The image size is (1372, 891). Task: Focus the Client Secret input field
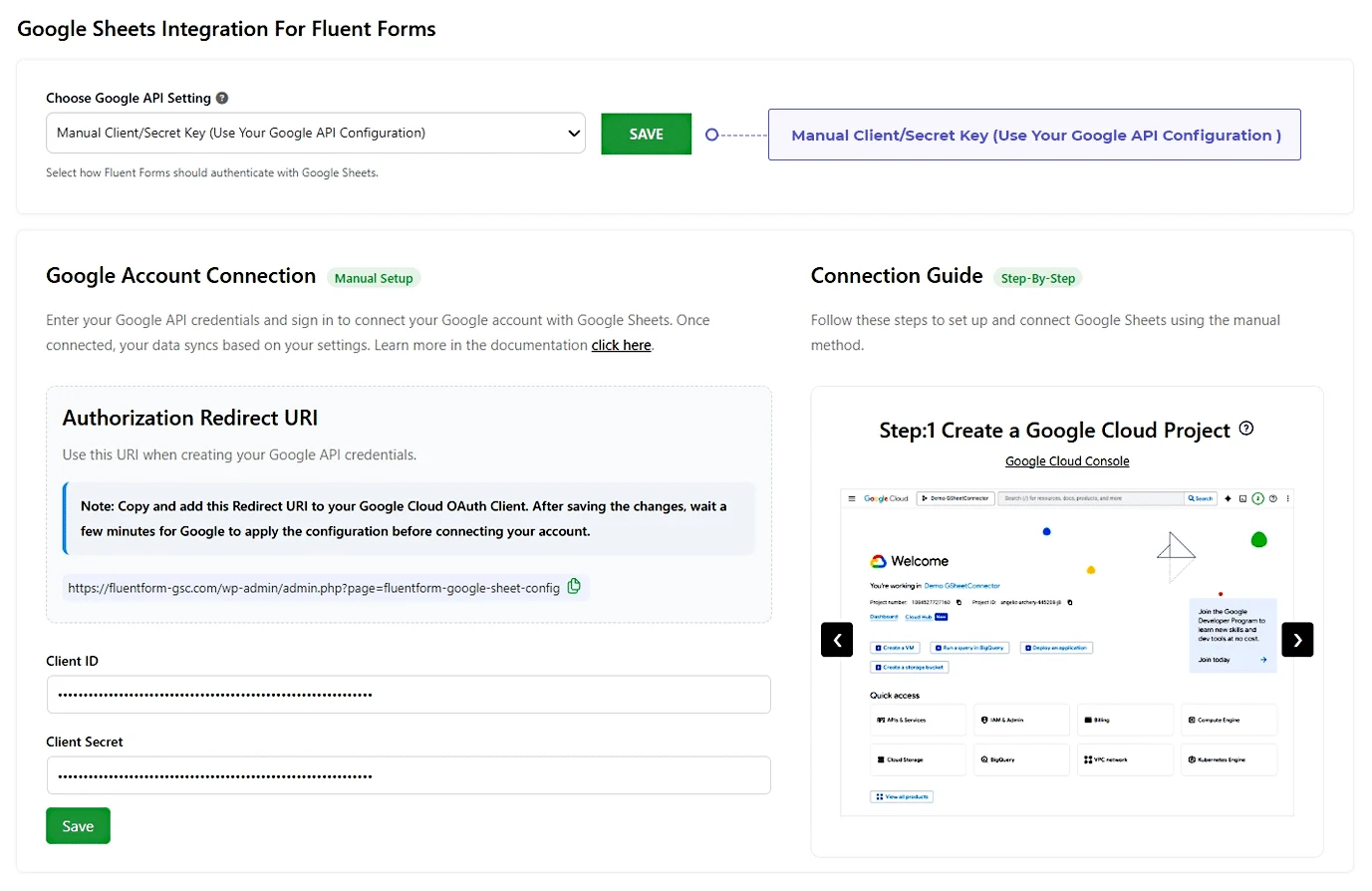tap(409, 775)
